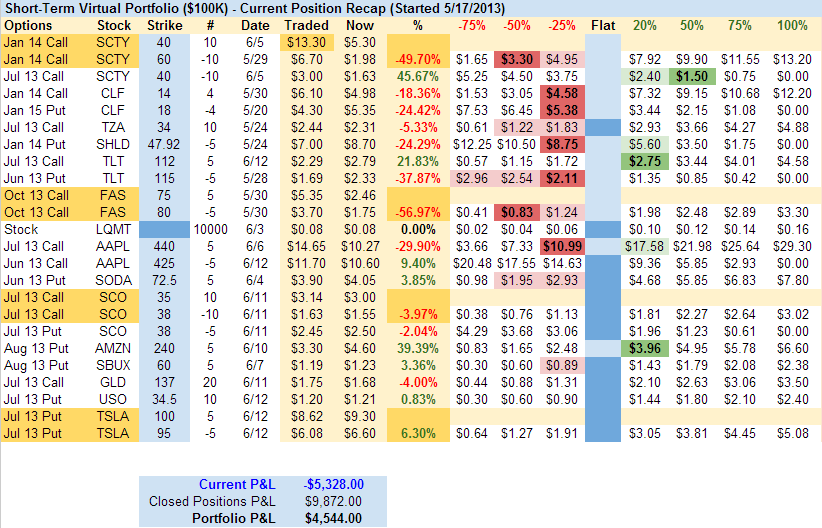Screen dimensions: 822x528
Task: Select the Strike column header
Action: click(x=163, y=24)
